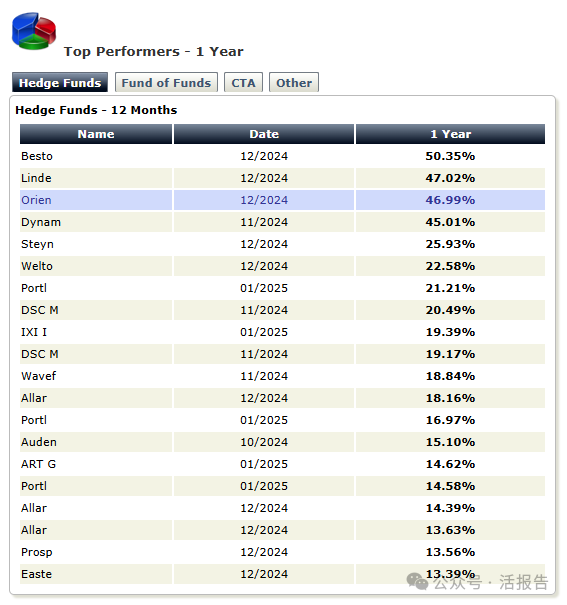Click the WeChat watermark icon
567x605 pixels.
point(417,581)
